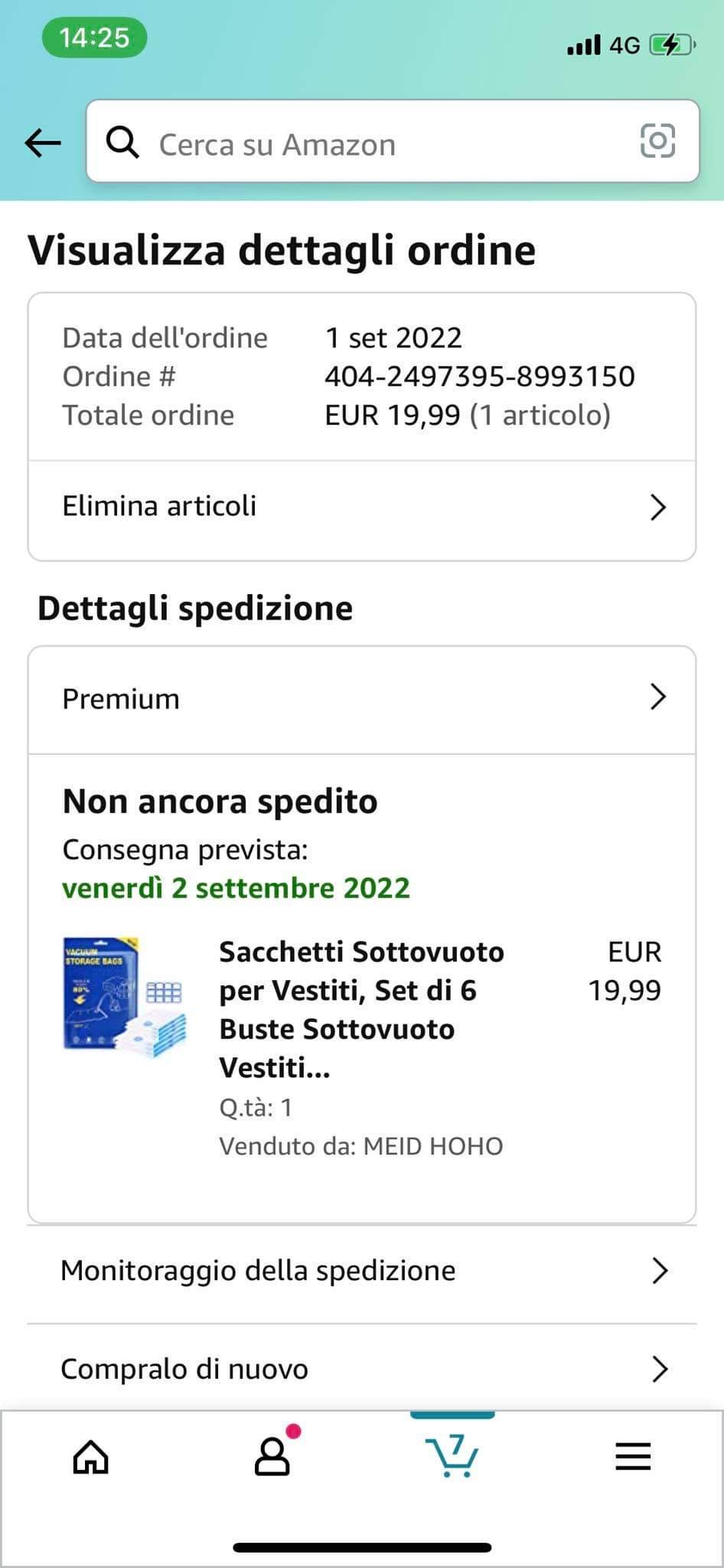Select Premium shipping row
The width and height of the screenshot is (724, 1568).
click(121, 699)
